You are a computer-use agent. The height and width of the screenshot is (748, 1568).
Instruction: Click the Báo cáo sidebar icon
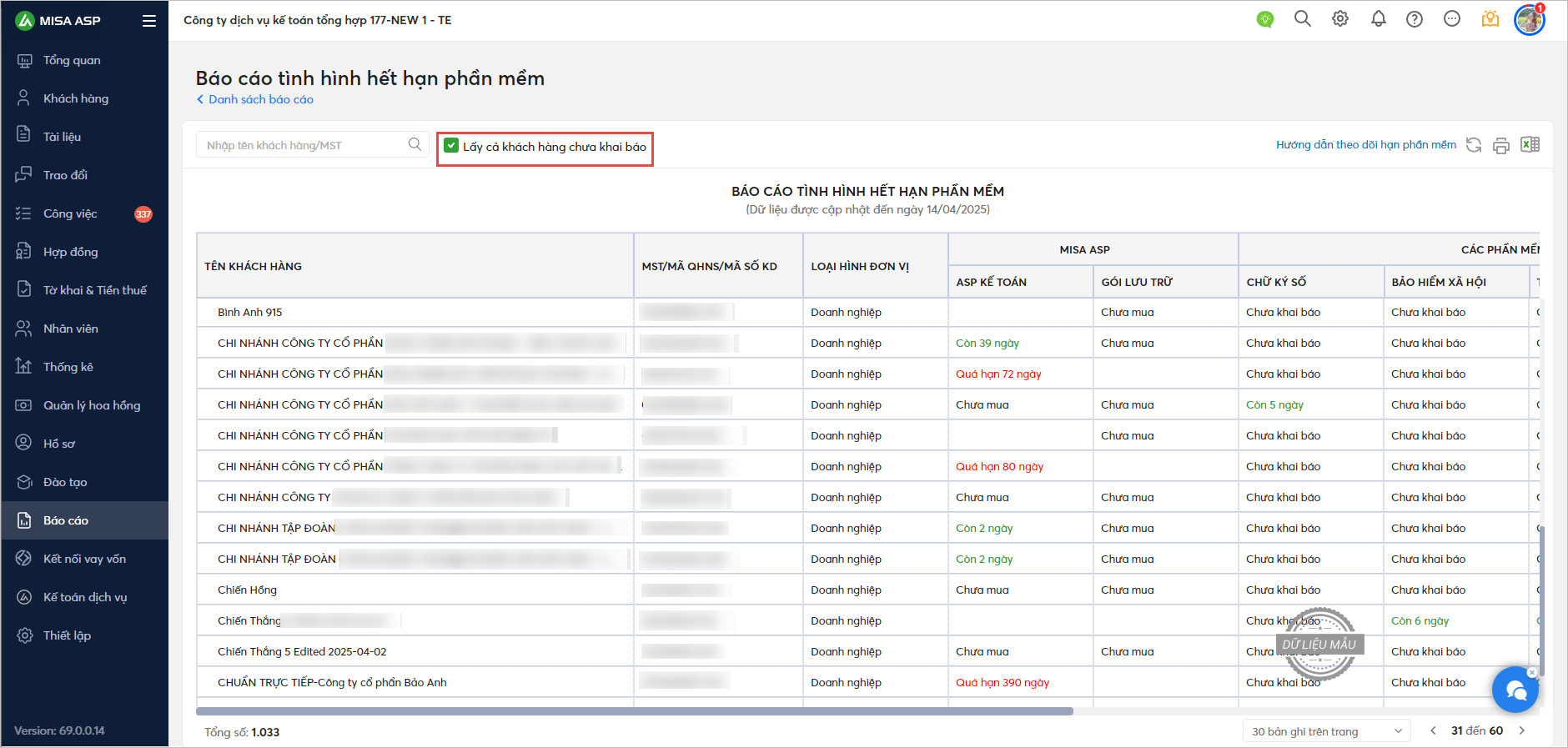[x=24, y=520]
